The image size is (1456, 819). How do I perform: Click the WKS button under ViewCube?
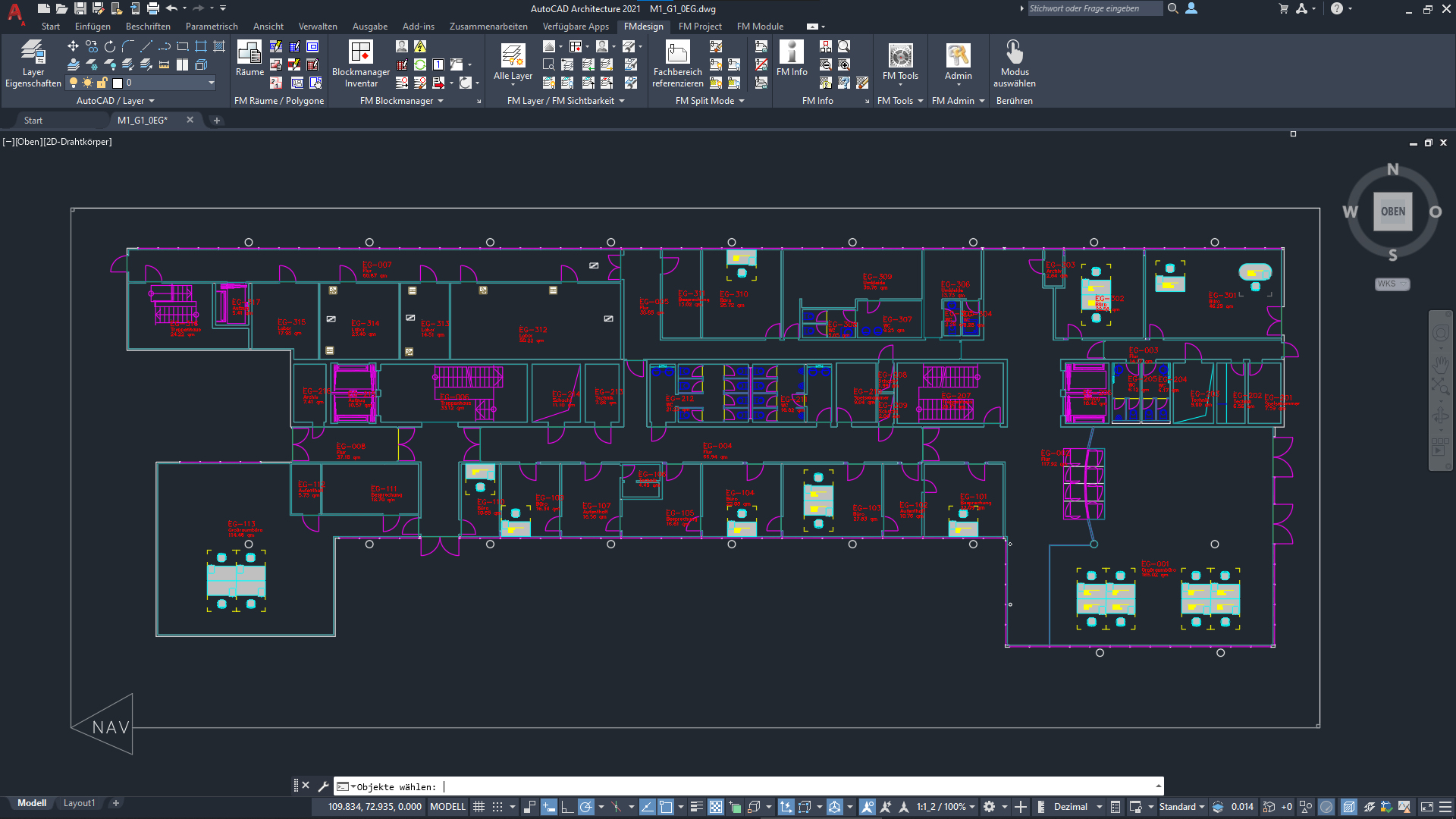pyautogui.click(x=1391, y=284)
